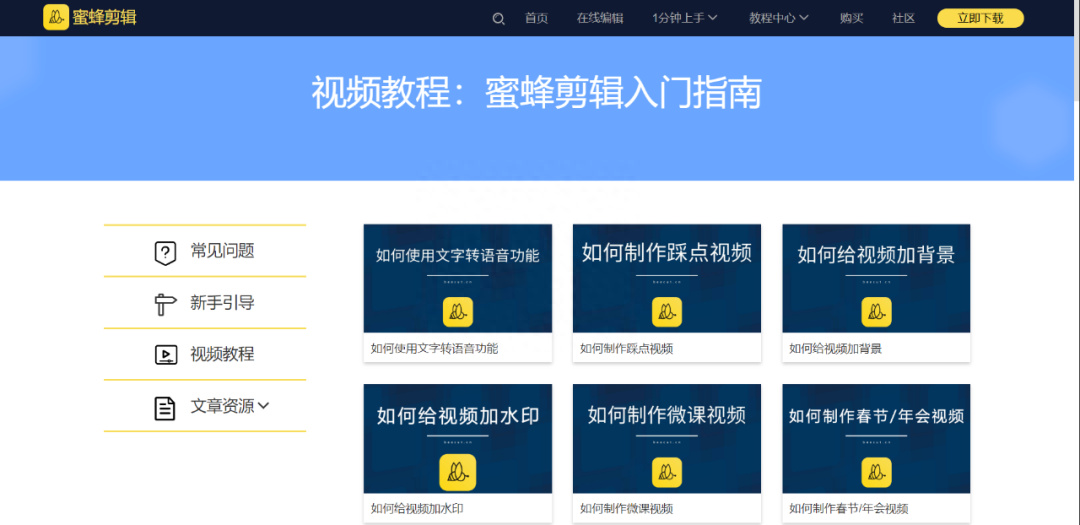Click the 蜜蜂剪辑 bee logo icon
The width and height of the screenshot is (1080, 525).
point(56,17)
